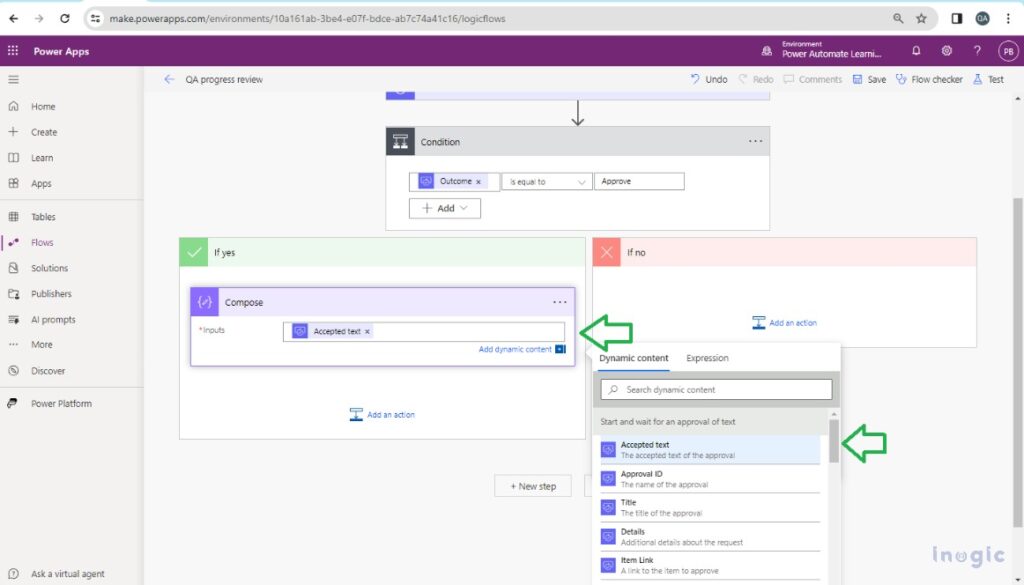
Task: Add an action in the If no branch
Action: click(x=785, y=322)
